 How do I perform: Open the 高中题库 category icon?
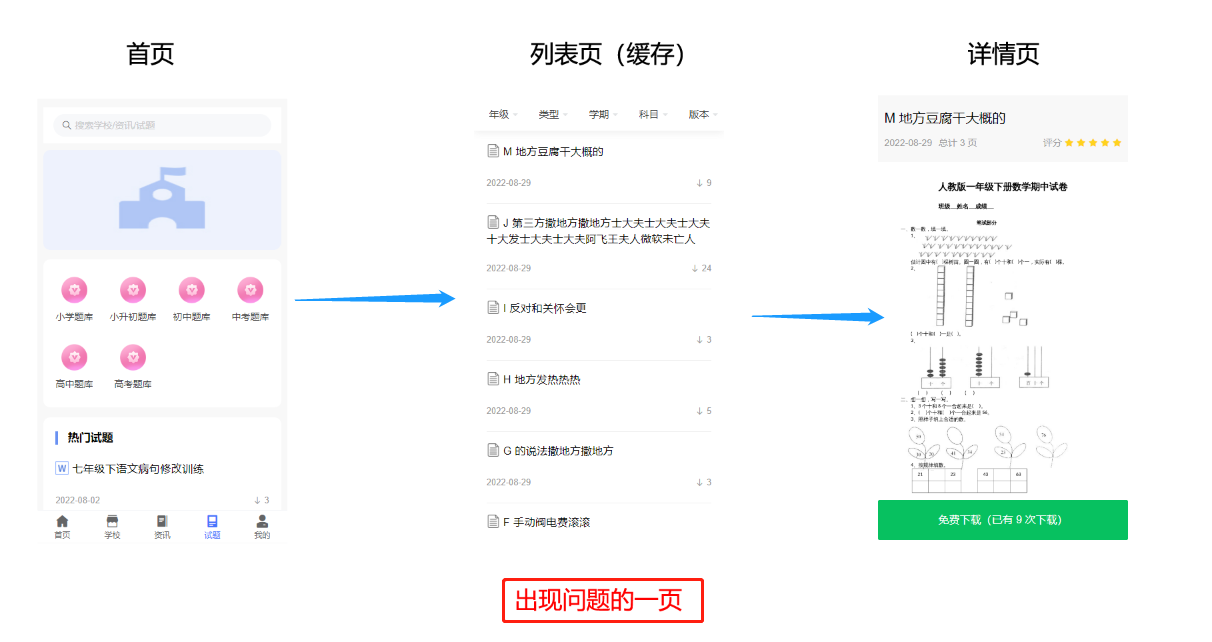point(74,357)
